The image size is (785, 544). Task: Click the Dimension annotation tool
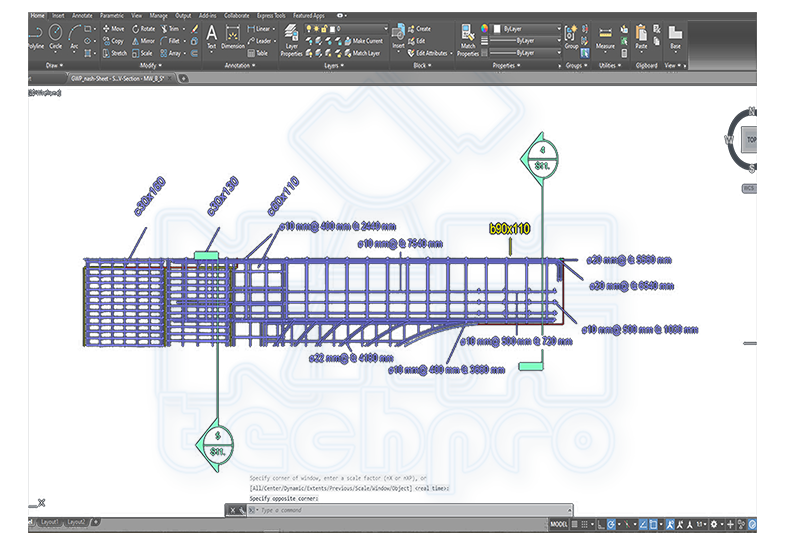click(233, 38)
